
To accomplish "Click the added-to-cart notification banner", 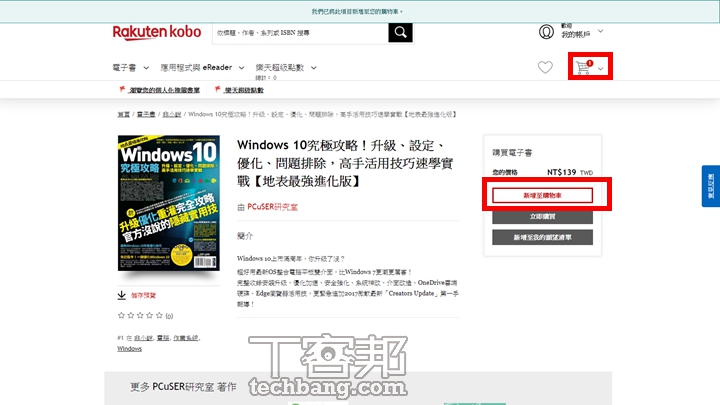I will coord(360,11).
